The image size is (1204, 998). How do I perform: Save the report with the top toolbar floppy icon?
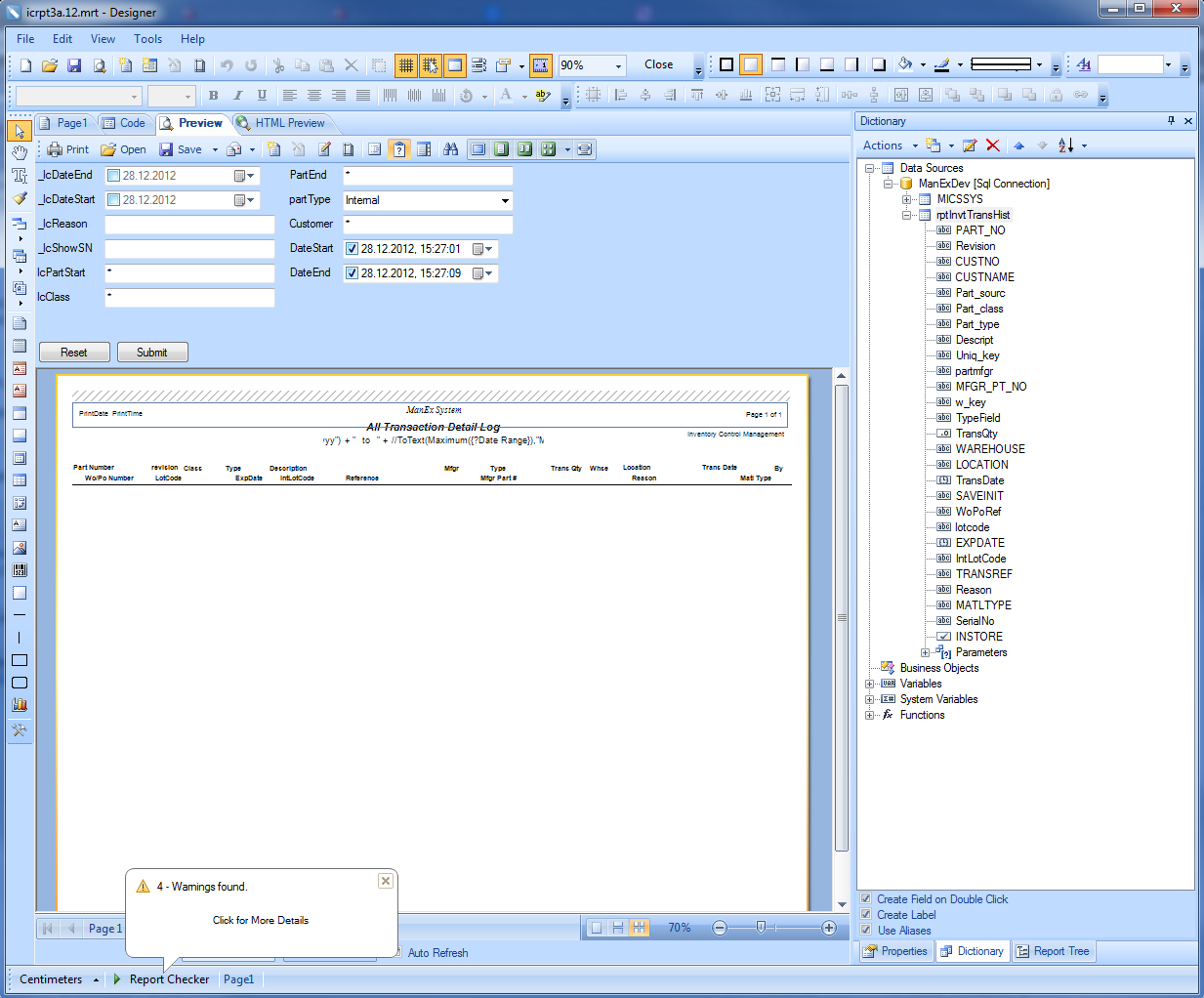[74, 65]
